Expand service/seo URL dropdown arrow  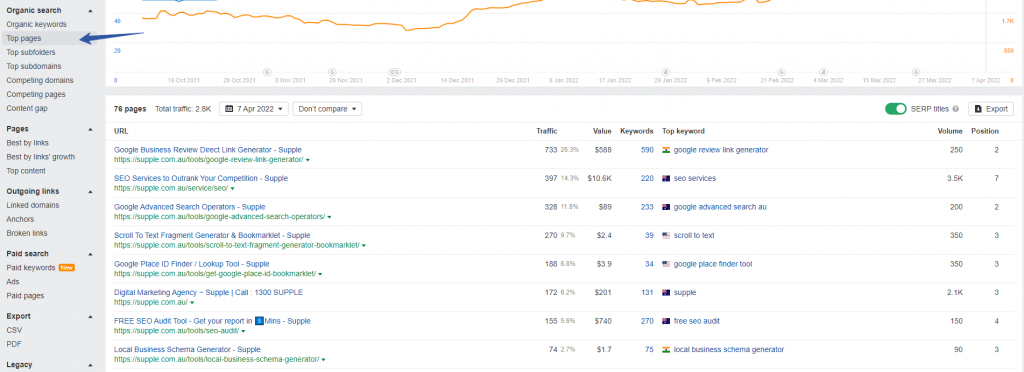tap(232, 189)
